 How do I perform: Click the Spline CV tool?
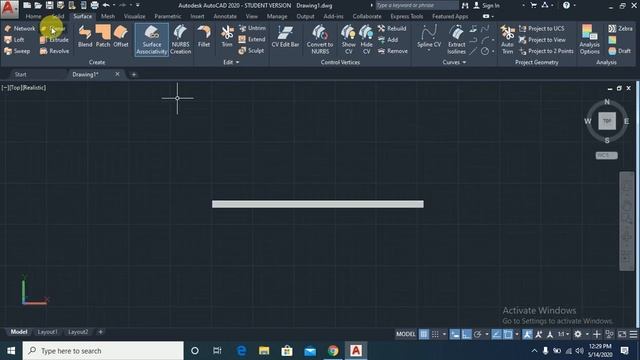[x=429, y=36]
